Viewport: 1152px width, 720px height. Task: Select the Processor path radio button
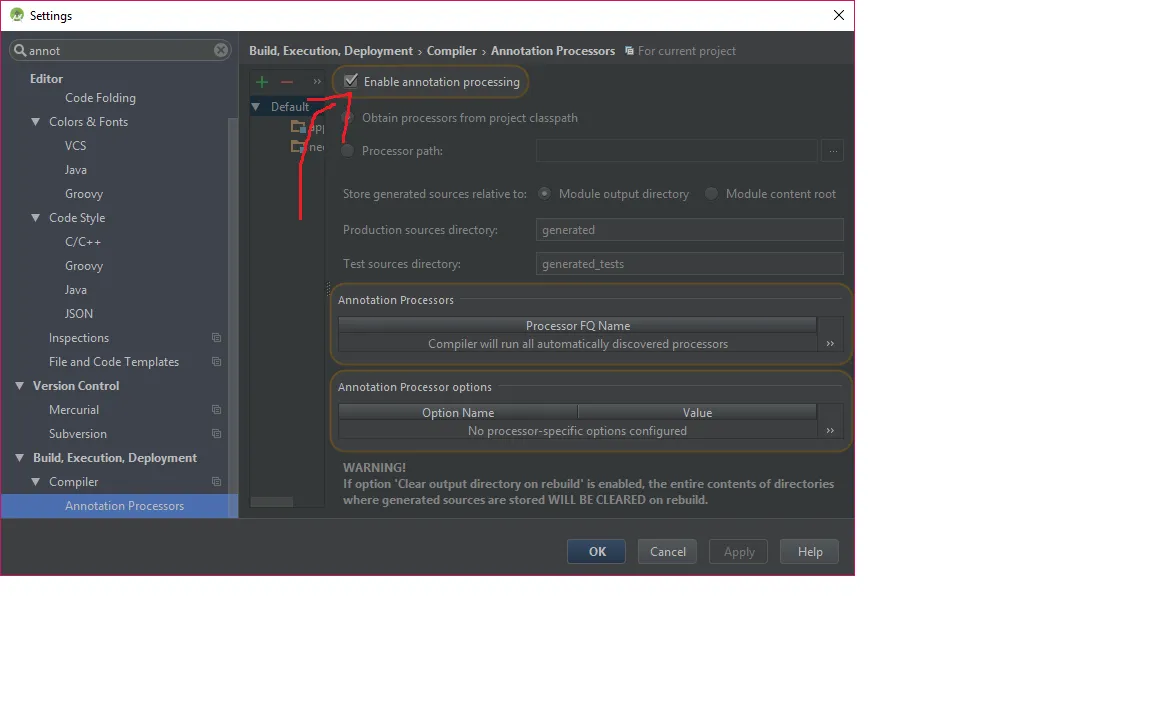click(x=348, y=151)
